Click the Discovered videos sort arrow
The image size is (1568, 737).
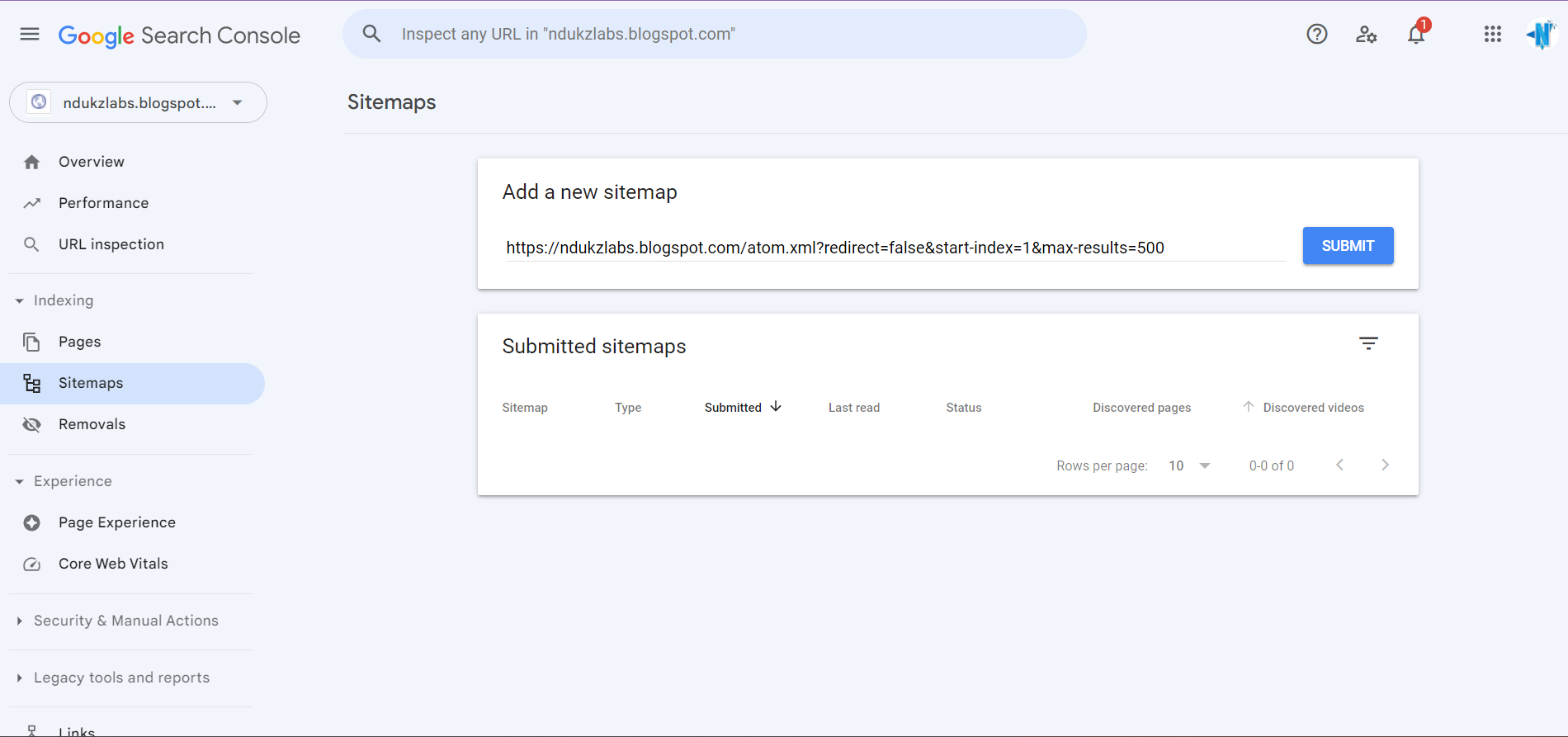coord(1249,407)
